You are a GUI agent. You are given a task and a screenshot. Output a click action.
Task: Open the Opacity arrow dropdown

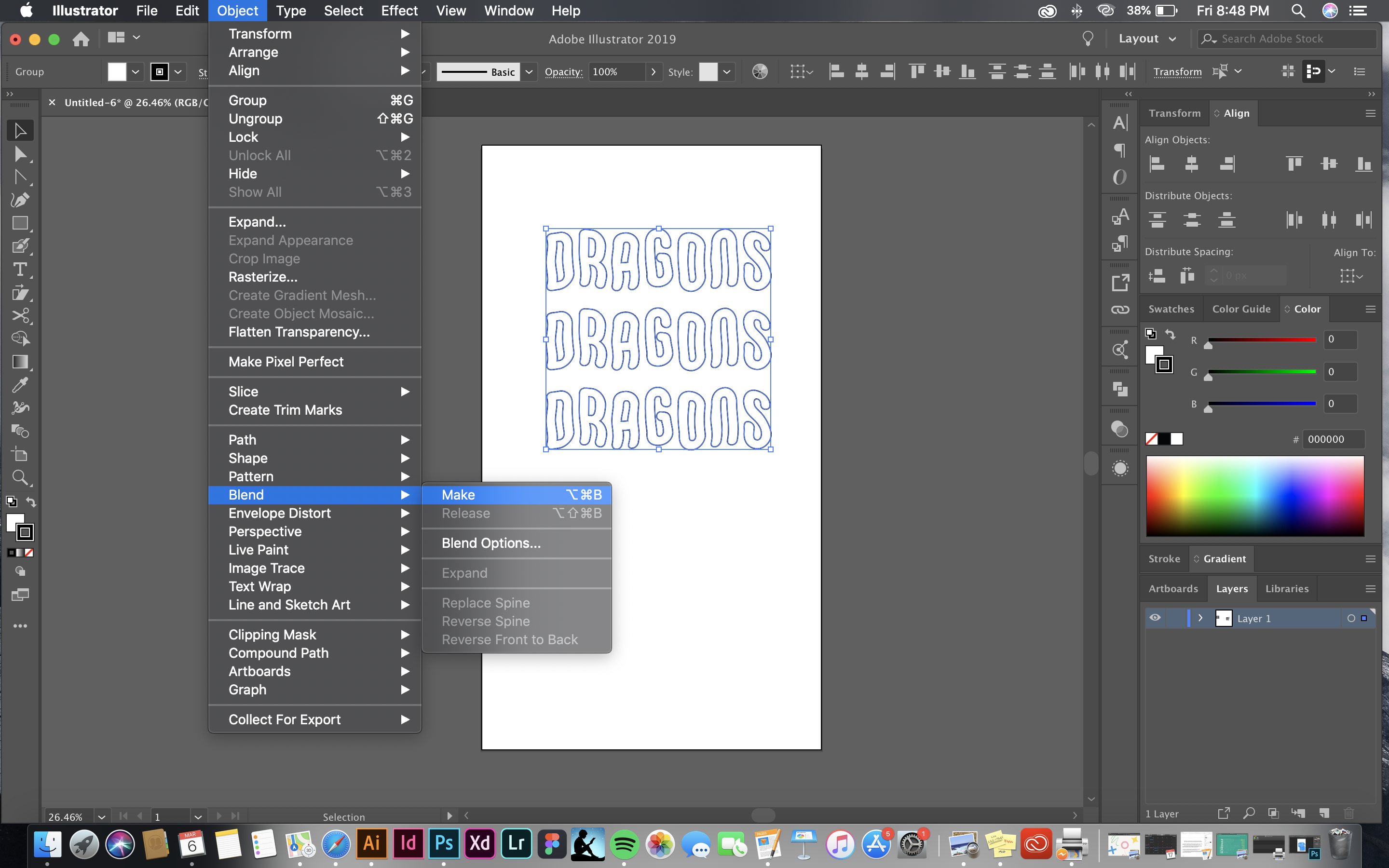point(653,72)
